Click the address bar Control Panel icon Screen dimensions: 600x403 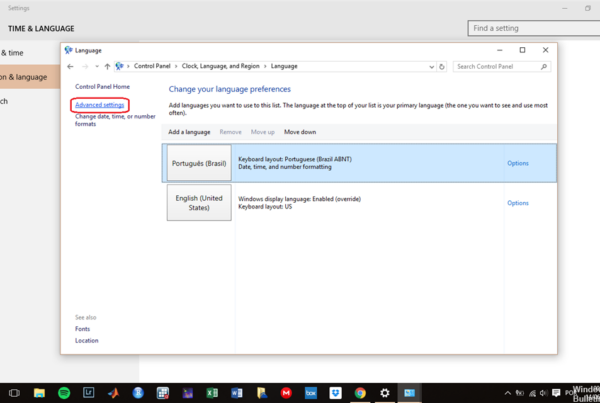click(x=119, y=66)
